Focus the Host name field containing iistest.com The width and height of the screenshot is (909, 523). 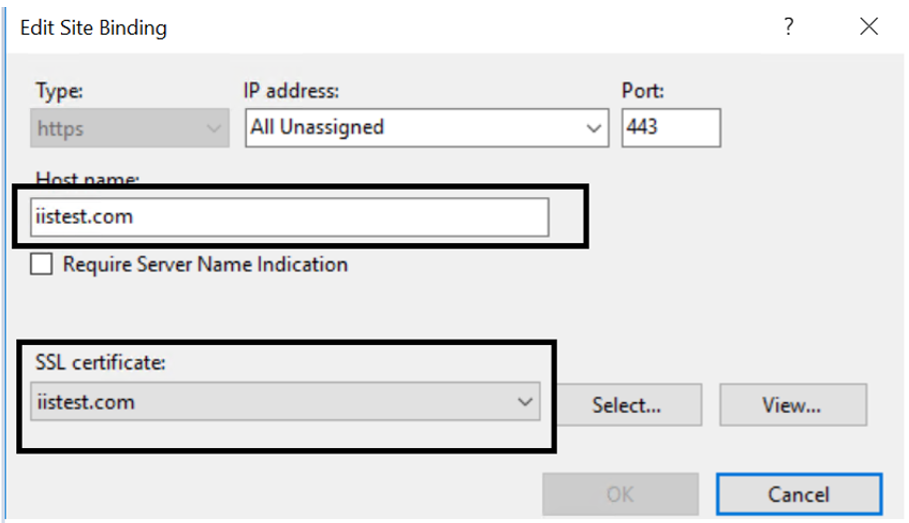(x=289, y=217)
